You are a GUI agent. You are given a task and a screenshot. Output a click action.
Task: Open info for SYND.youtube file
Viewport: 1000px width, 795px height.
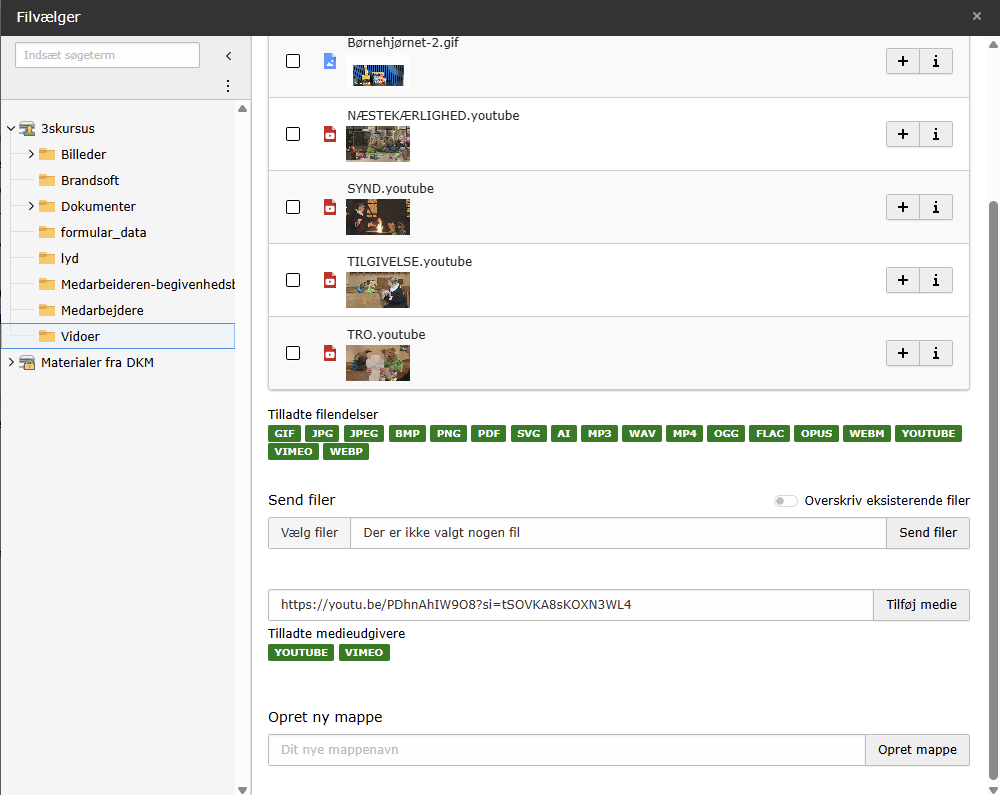935,207
